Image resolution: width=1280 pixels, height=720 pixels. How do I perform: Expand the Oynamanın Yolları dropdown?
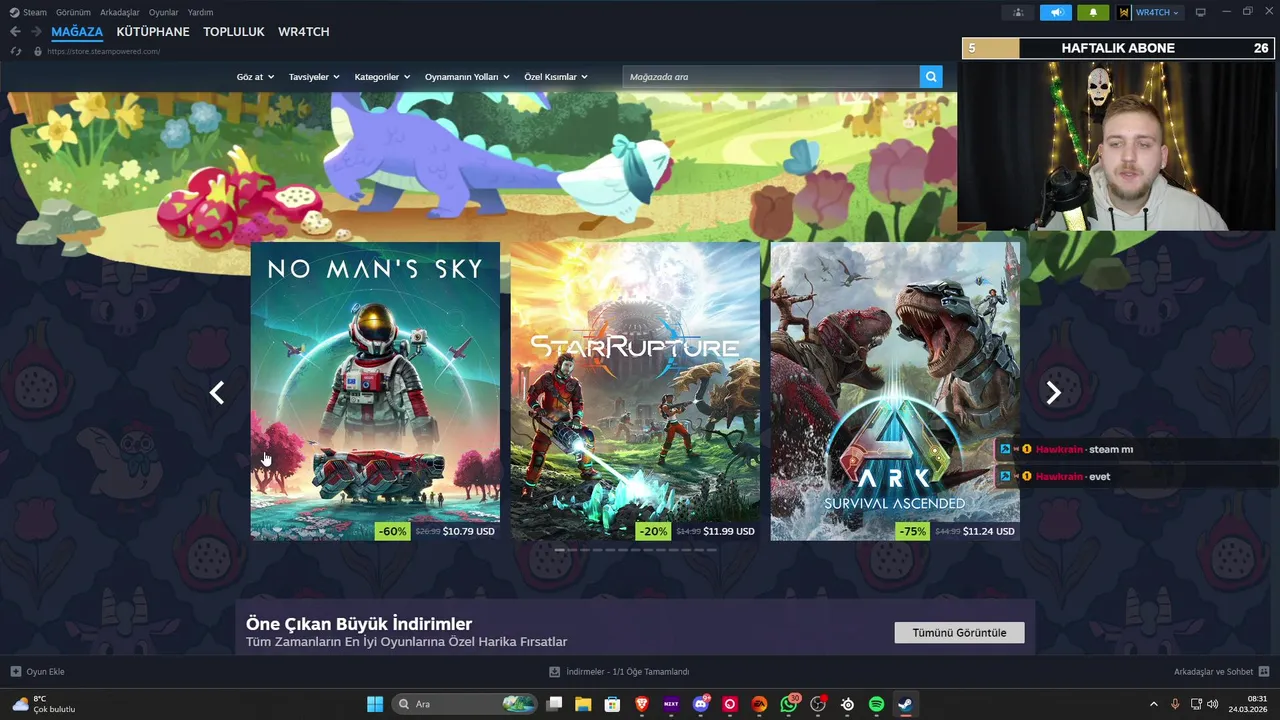pos(467,77)
